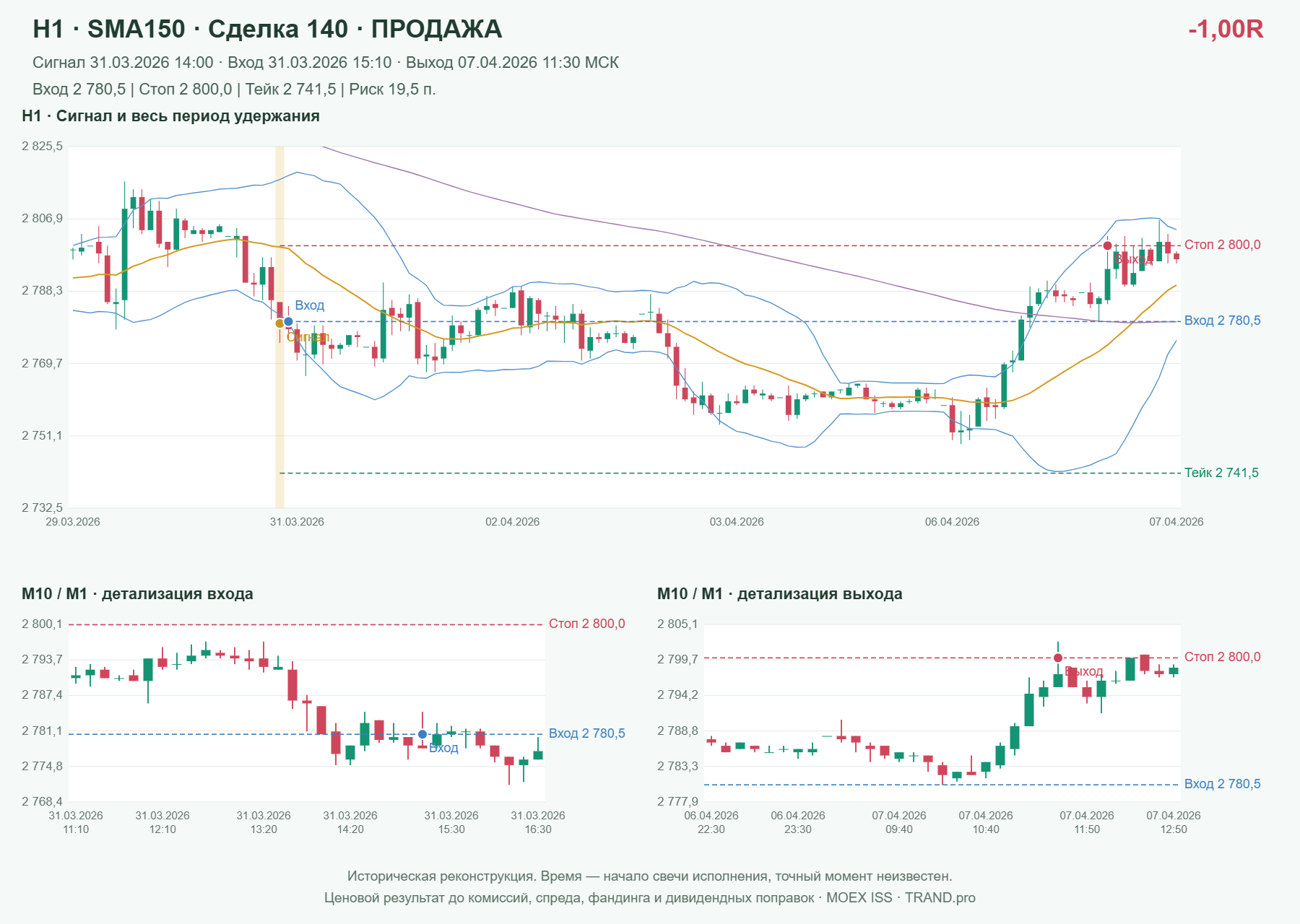This screenshot has width=1300, height=924.
Task: Click the 2 825,5 price on the H1 axis
Action: pos(43,147)
